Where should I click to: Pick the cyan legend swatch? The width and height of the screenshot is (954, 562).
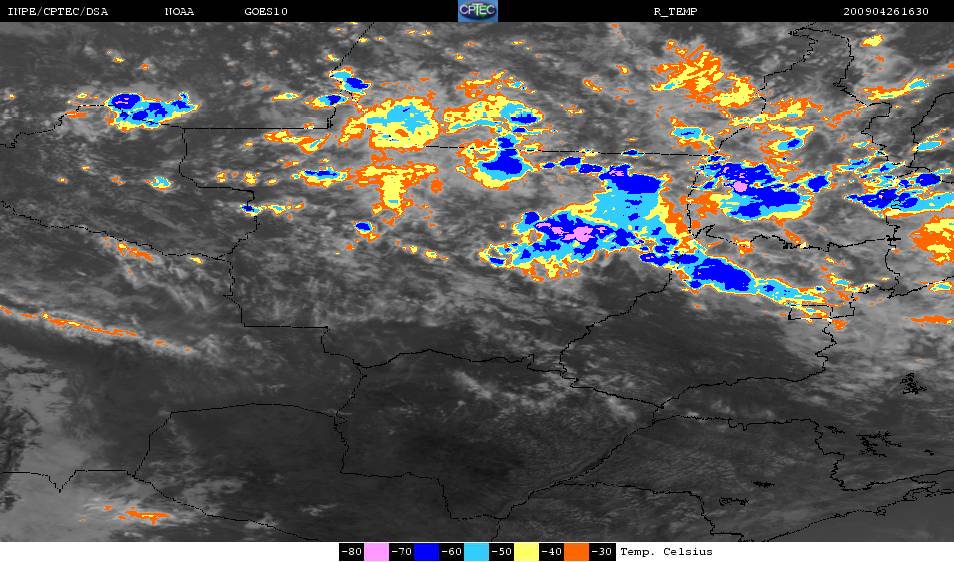click(476, 552)
